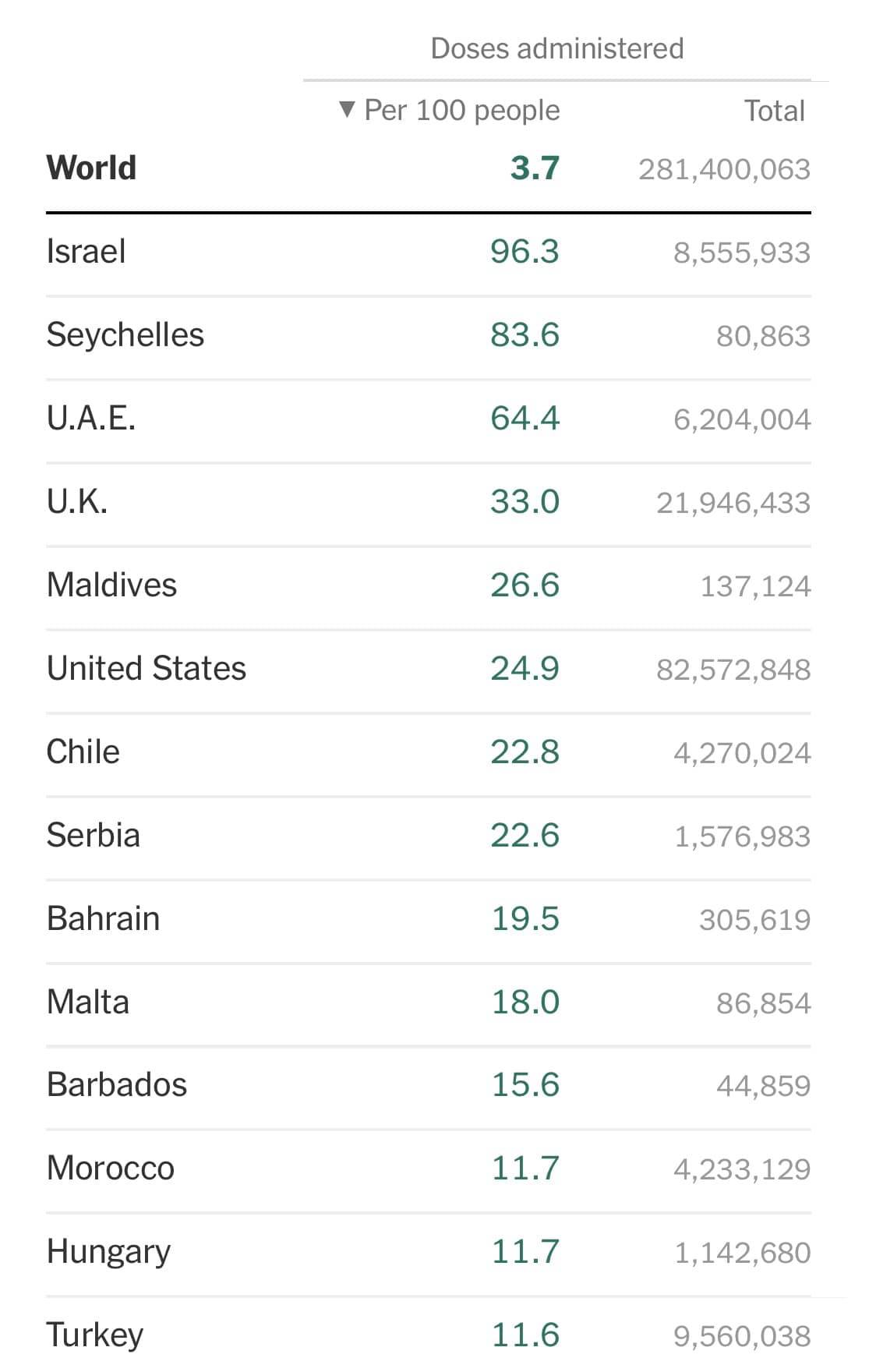The height and width of the screenshot is (1372, 876).
Task: Click the sort arrow beside Per 100 people
Action: point(348,109)
